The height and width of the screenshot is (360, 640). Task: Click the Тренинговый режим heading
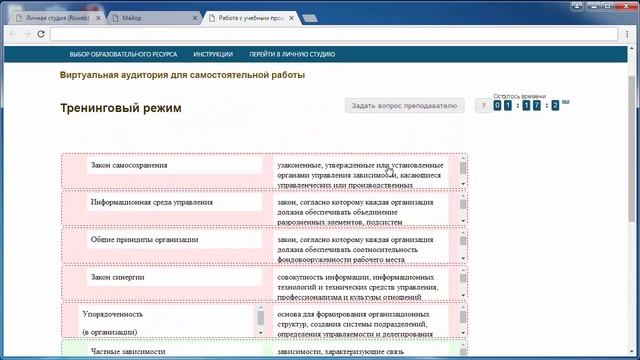(x=121, y=108)
